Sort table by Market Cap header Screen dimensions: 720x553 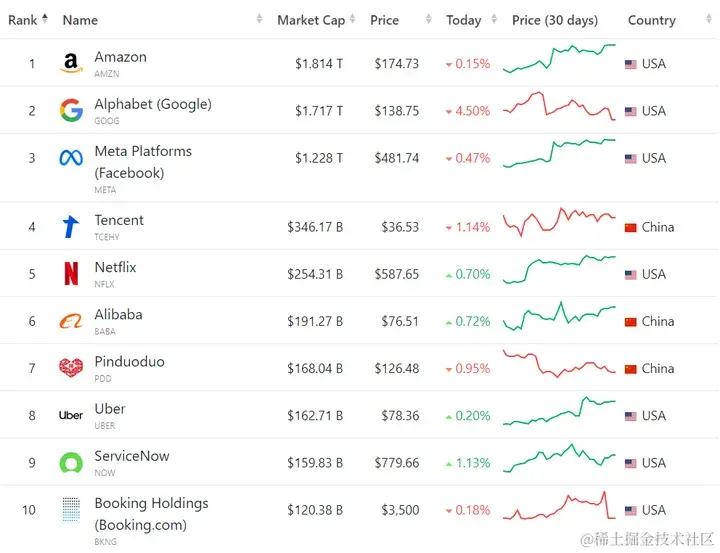coord(310,20)
